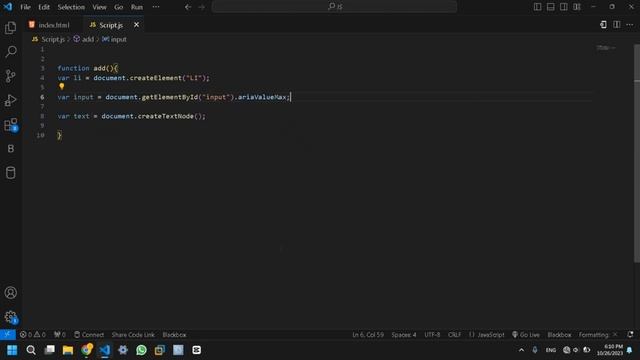Click "createElement" in line 4

coord(156,78)
